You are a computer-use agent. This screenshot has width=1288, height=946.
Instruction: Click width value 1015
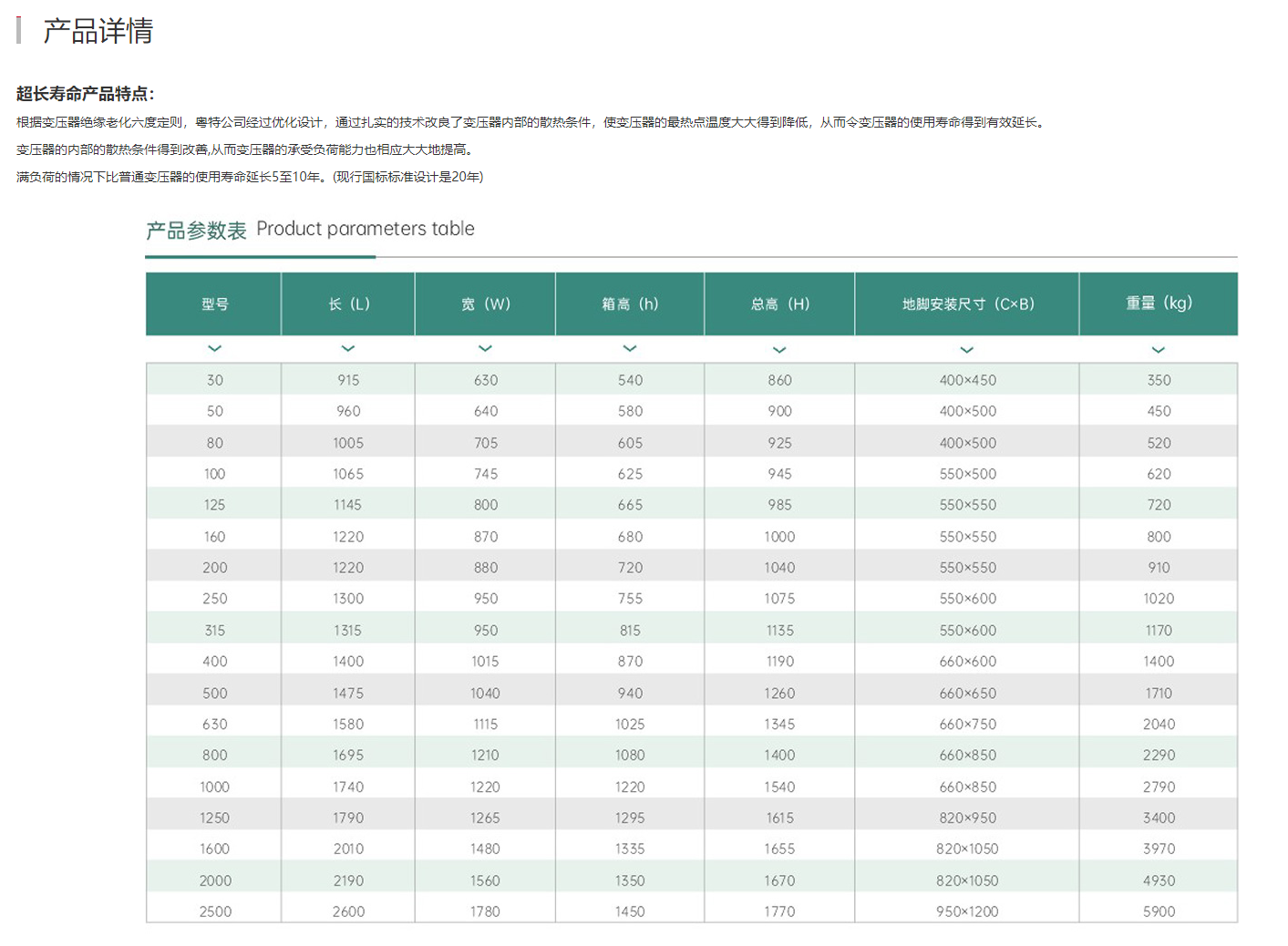tap(485, 662)
